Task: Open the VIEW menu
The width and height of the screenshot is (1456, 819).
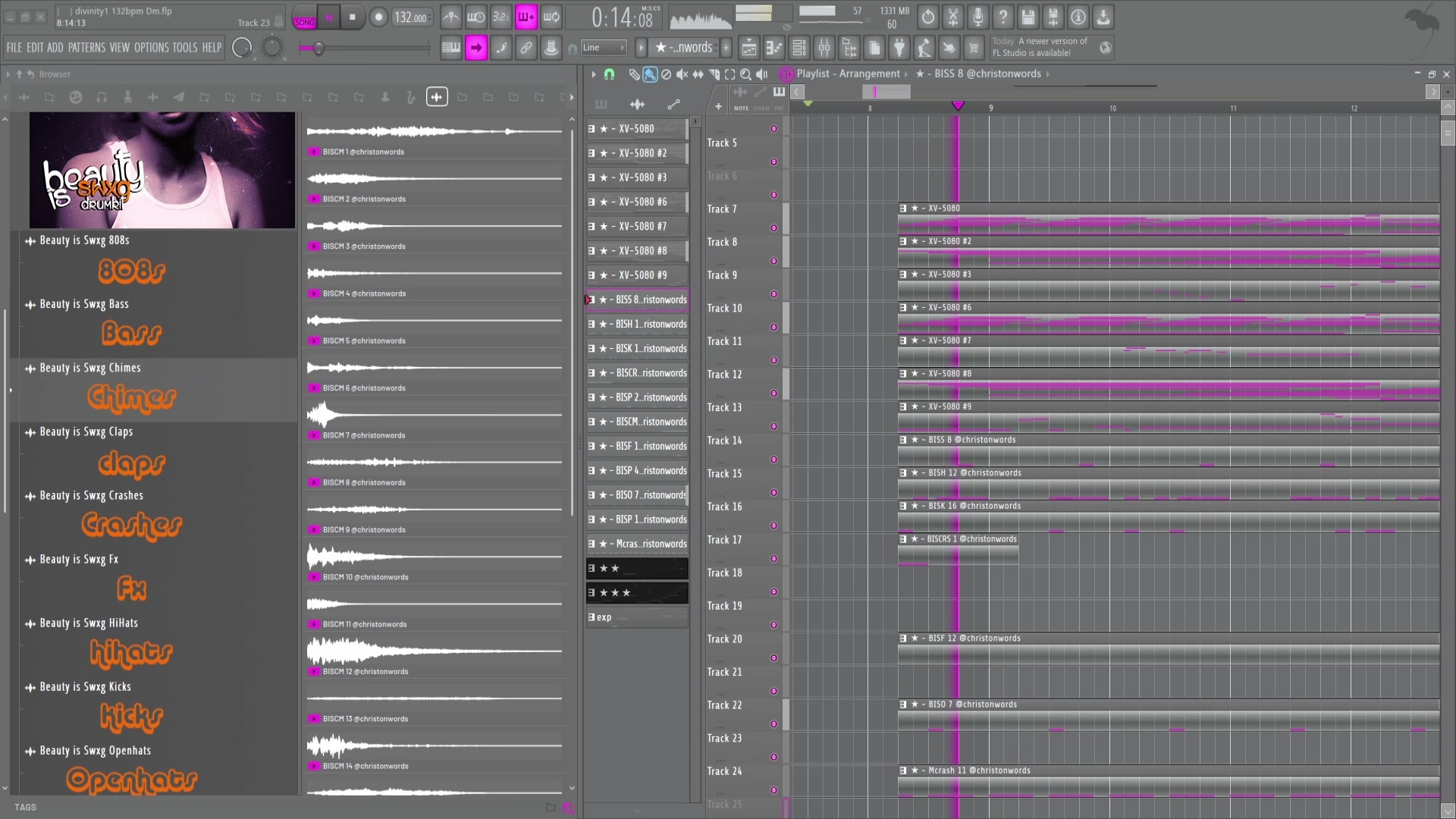Action: [x=120, y=48]
